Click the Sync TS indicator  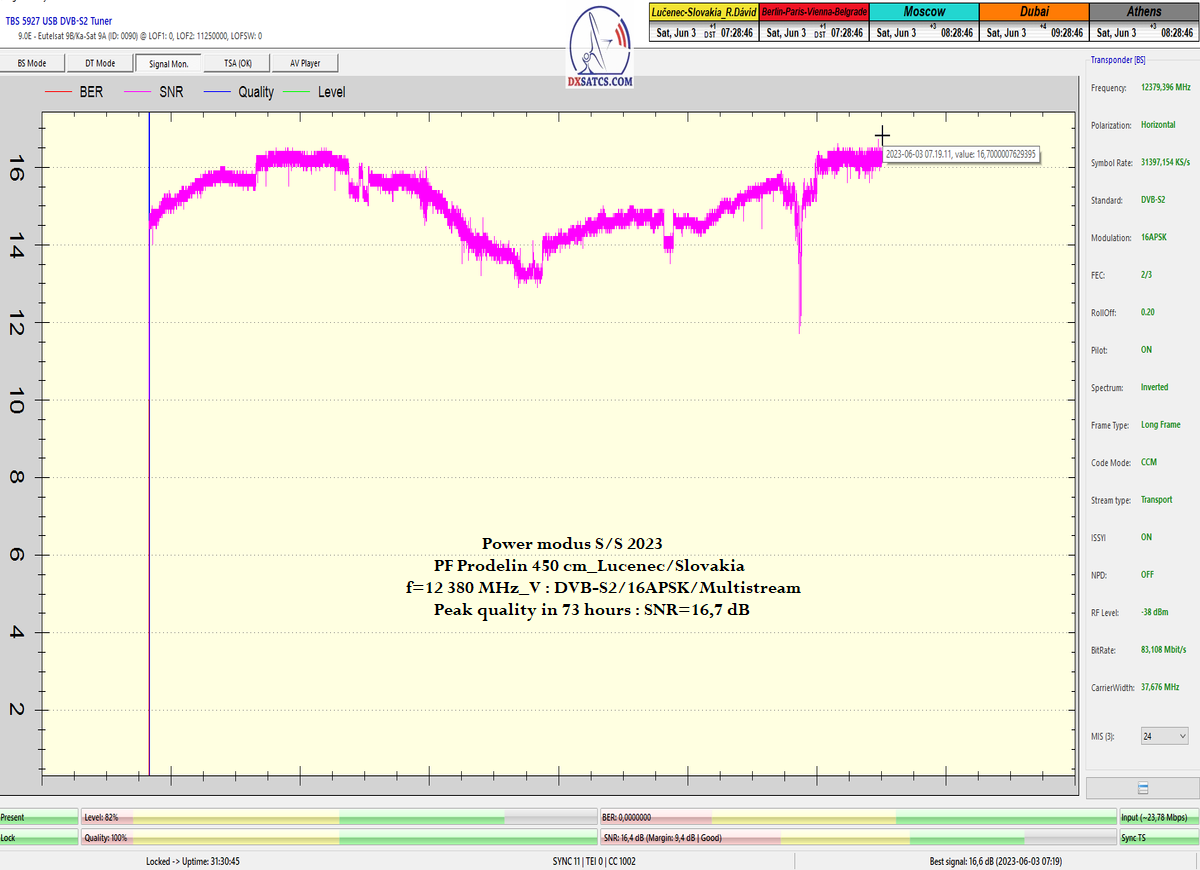tap(1158, 838)
